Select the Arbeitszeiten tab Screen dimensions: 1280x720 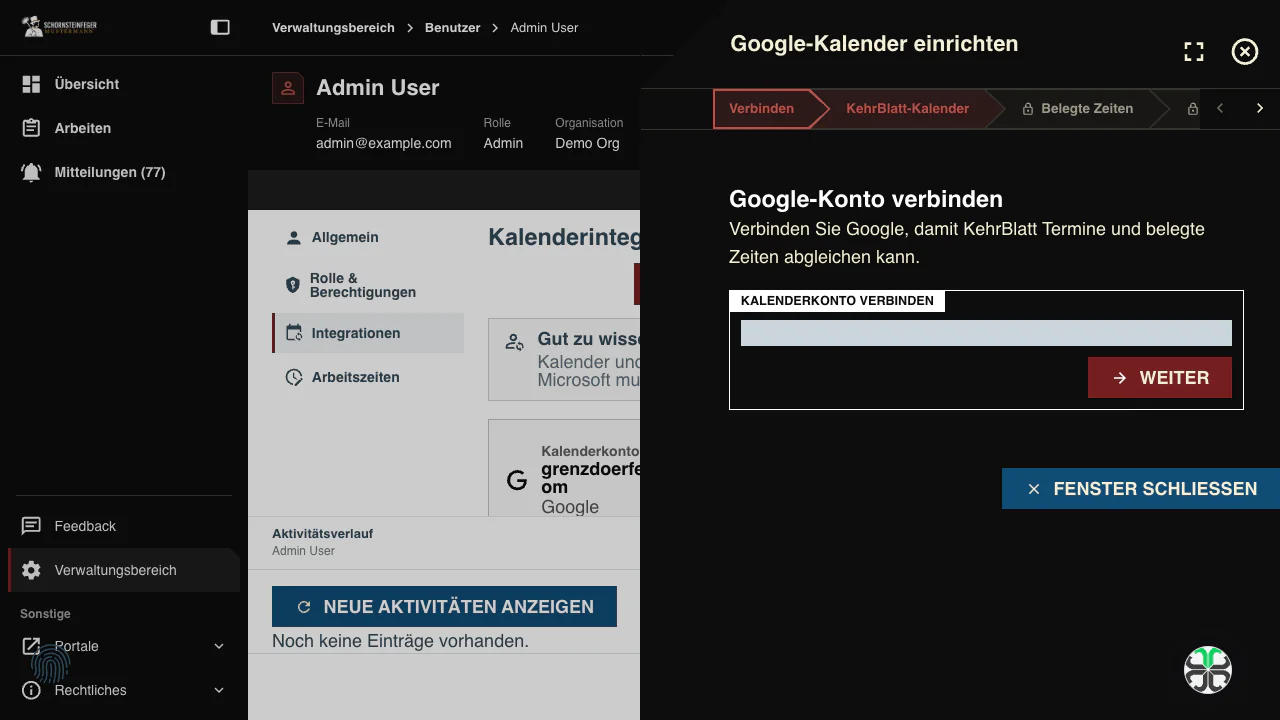(x=368, y=377)
